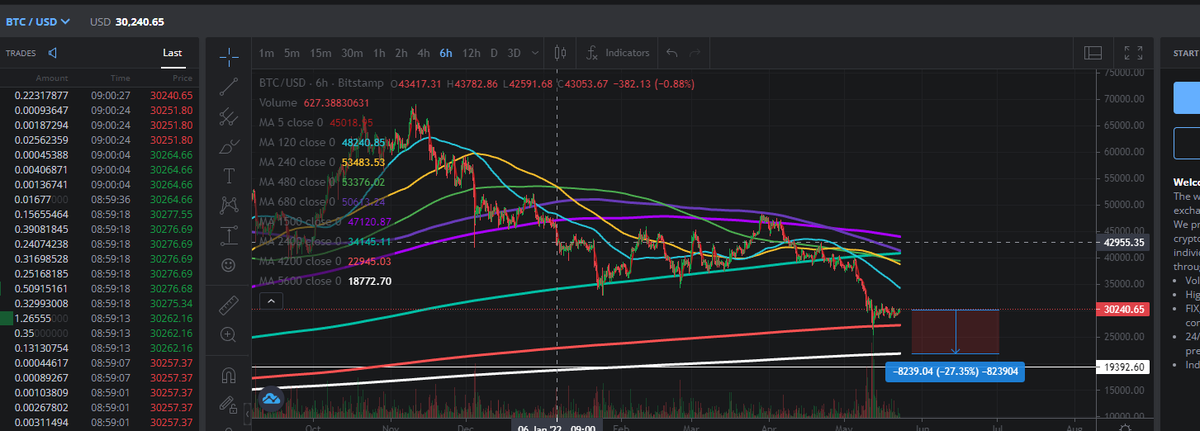Toggle magnet mode for drawings
The image size is (1200, 431).
click(229, 376)
